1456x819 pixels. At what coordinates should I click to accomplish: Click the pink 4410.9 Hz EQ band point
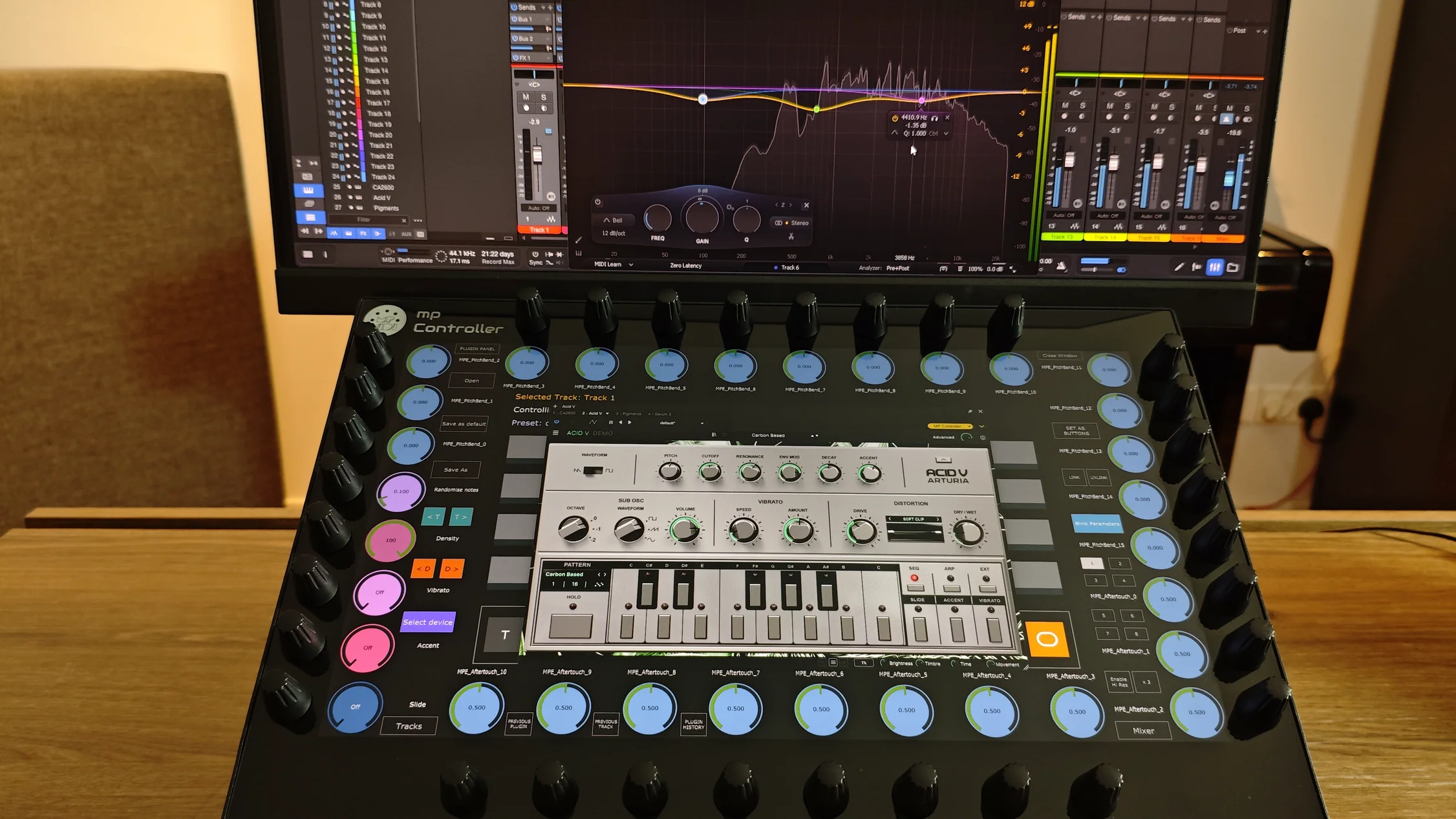click(x=921, y=100)
